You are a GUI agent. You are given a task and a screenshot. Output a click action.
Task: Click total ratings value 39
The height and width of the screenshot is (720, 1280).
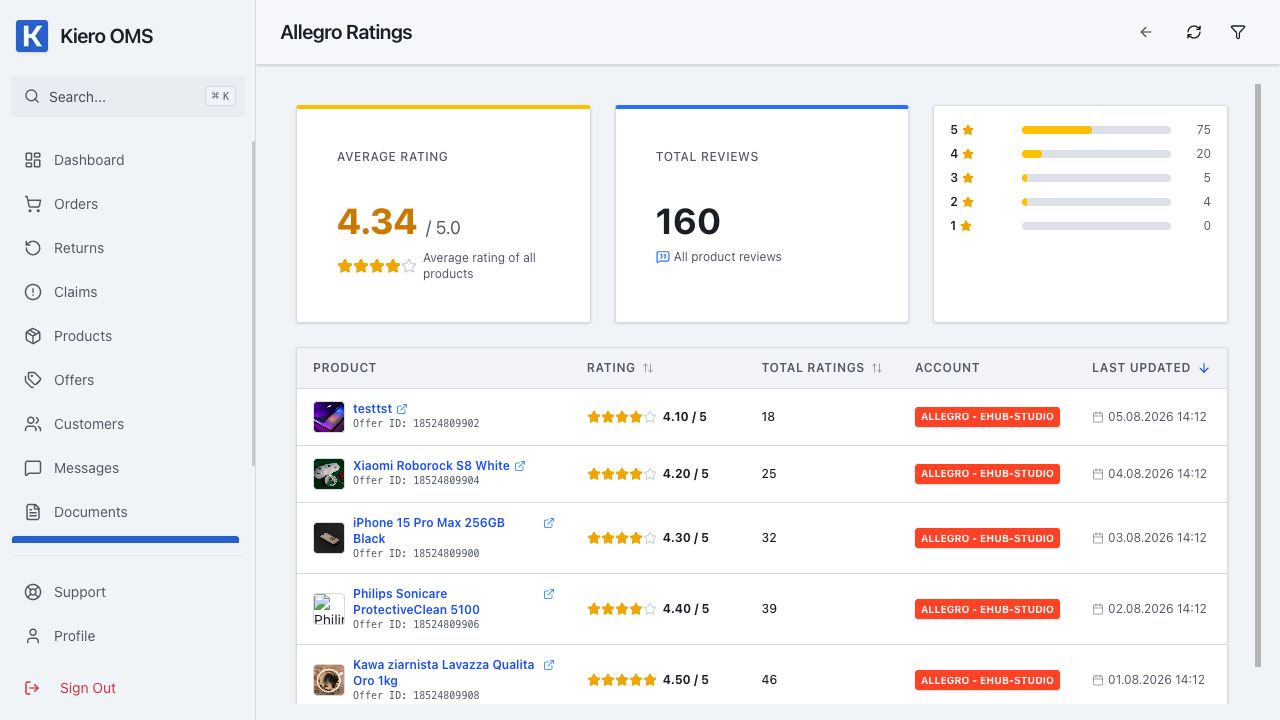coord(769,609)
